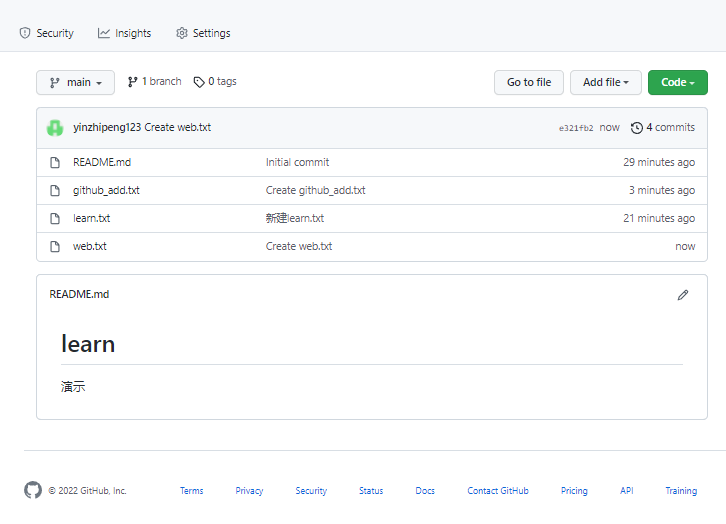Open the latest commit message Create web.txt

click(x=178, y=127)
